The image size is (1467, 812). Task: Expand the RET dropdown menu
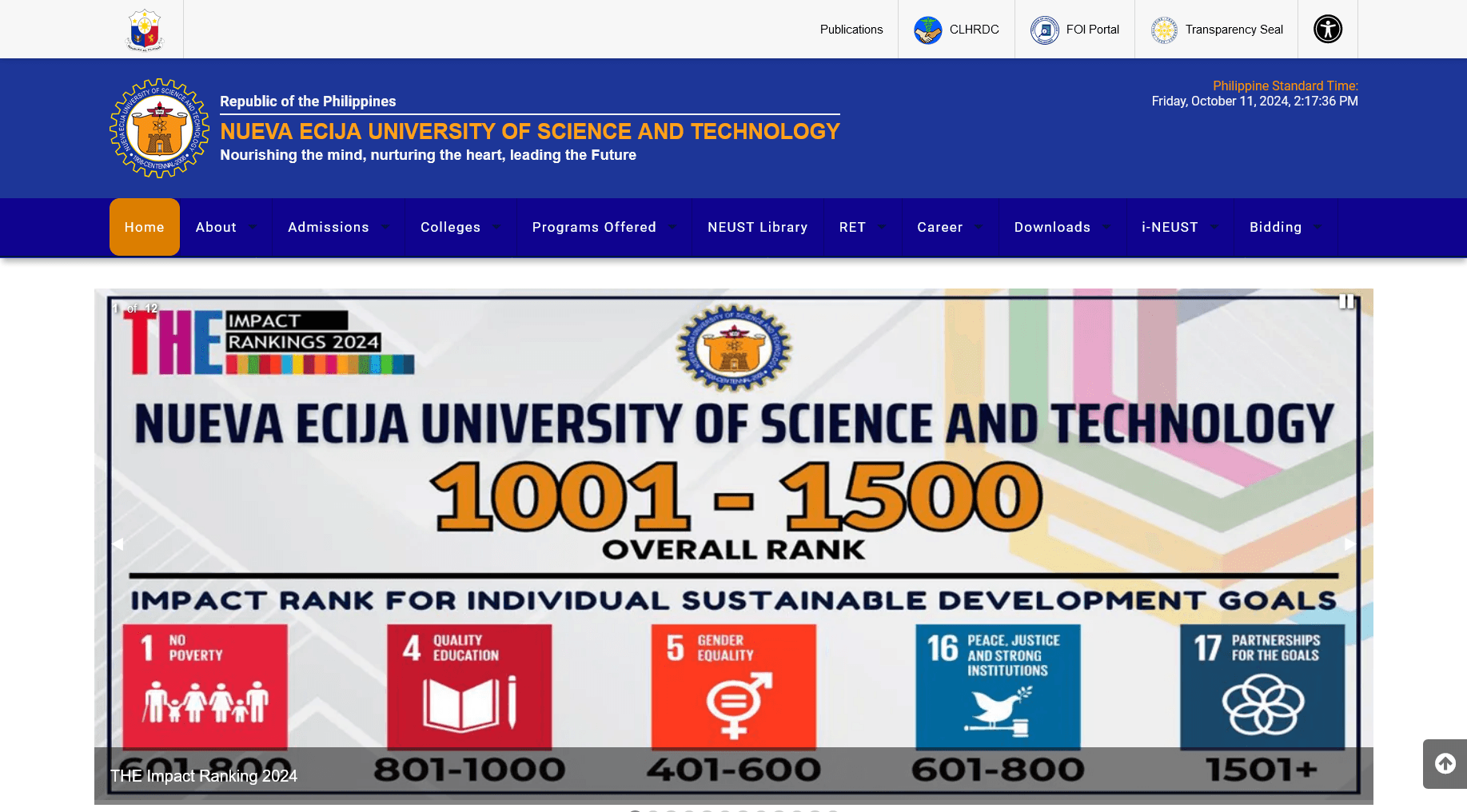click(x=863, y=227)
